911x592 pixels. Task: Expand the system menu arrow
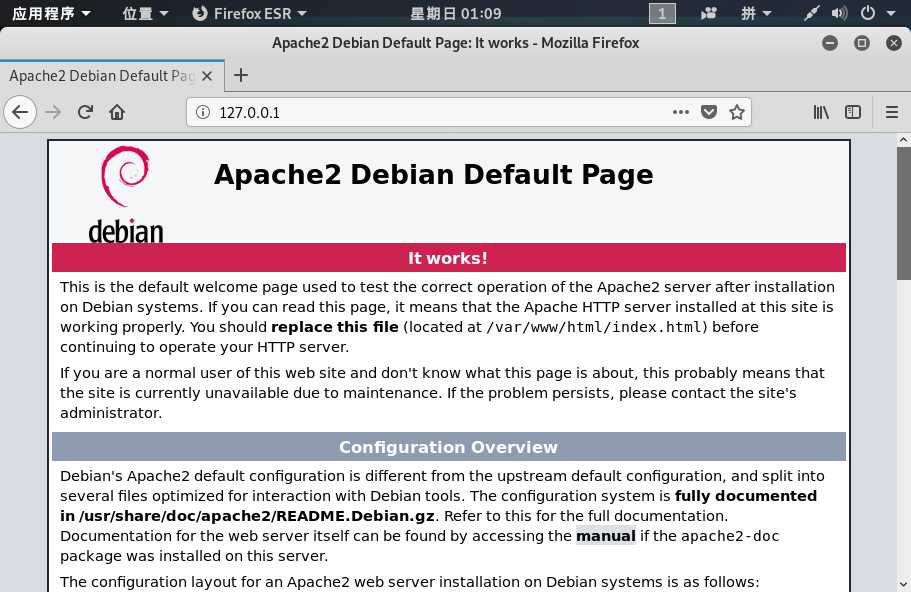coord(891,13)
